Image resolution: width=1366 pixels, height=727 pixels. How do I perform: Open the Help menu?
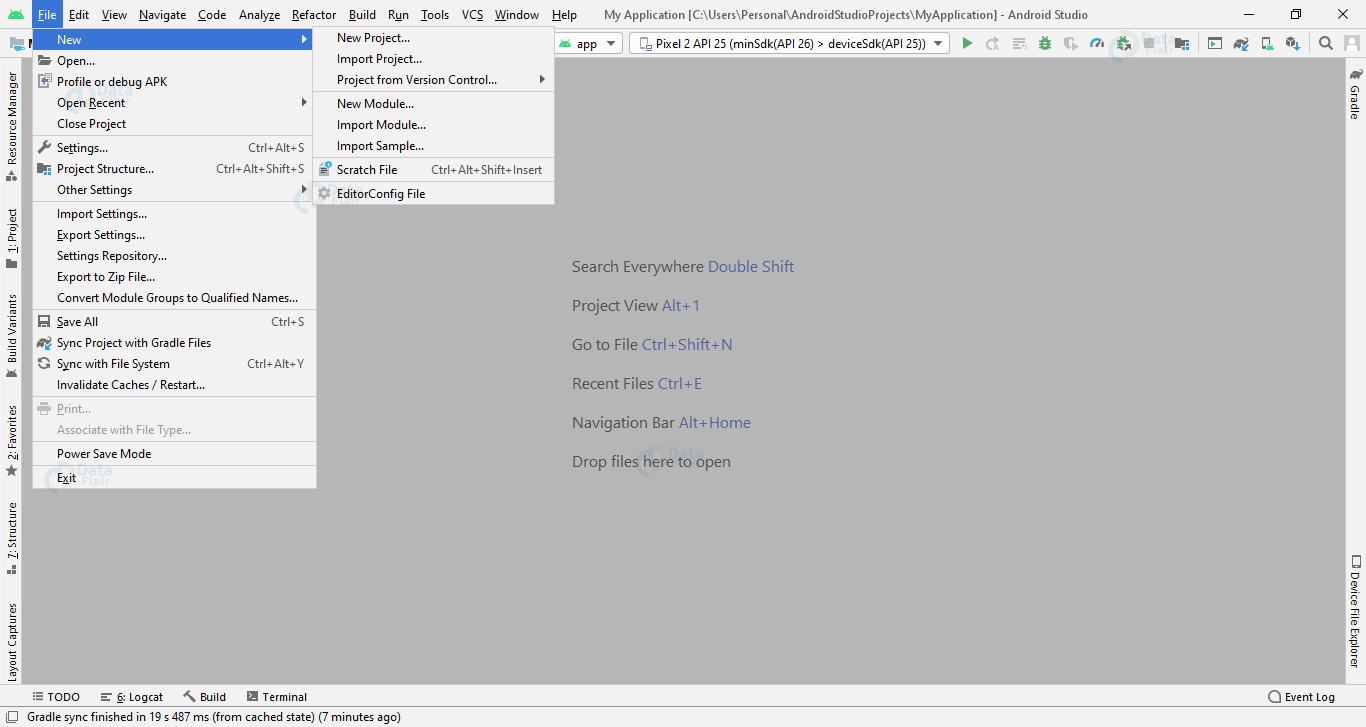click(564, 14)
